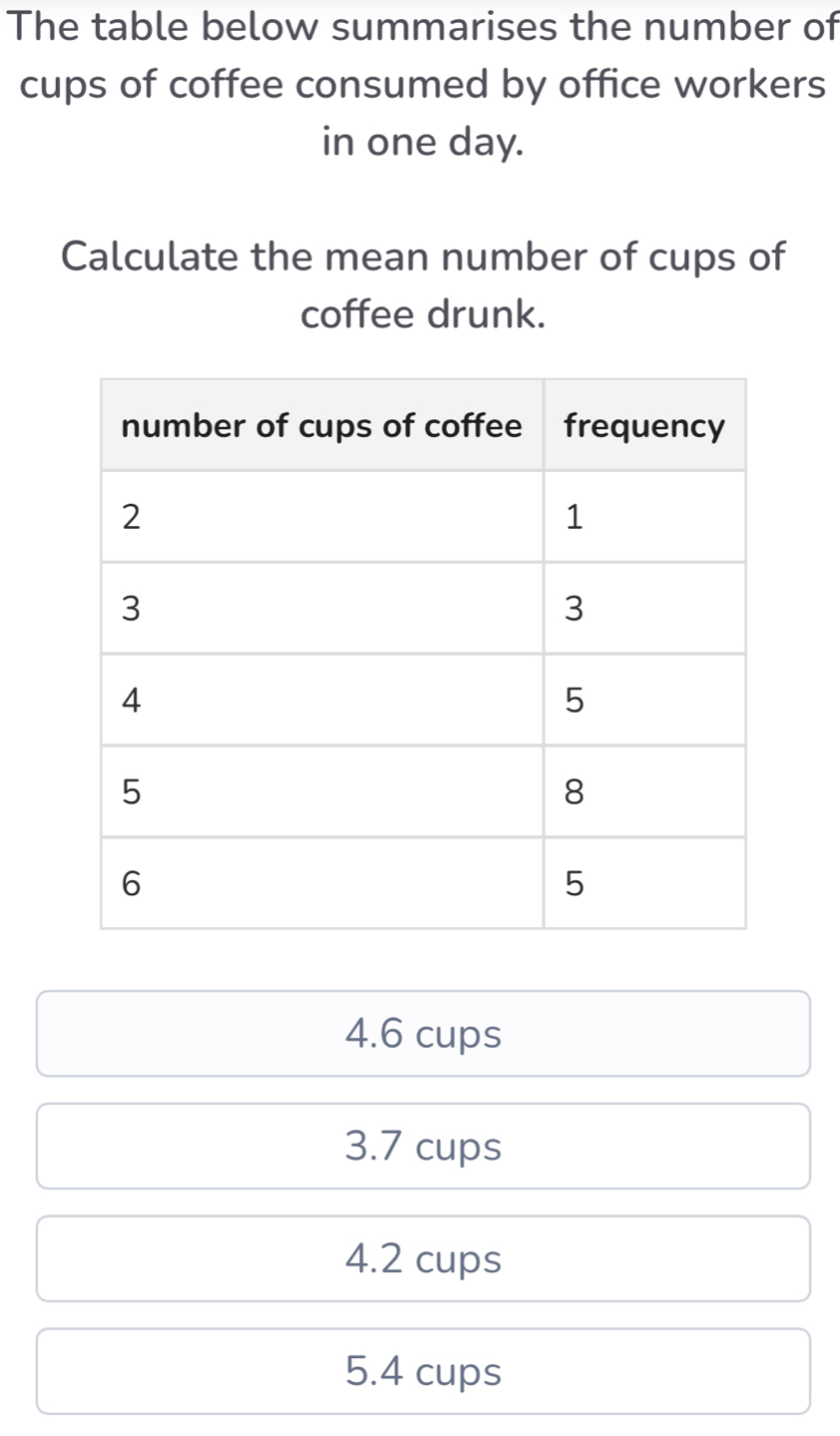This screenshot has height=1436, width=840.
Task: Click the introductory paragraph about office workers
Action: [420, 84]
